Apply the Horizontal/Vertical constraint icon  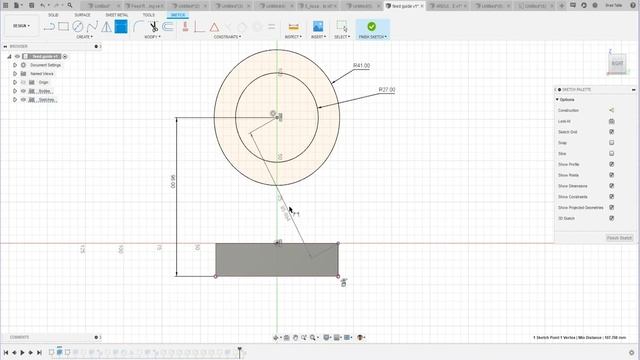185,27
